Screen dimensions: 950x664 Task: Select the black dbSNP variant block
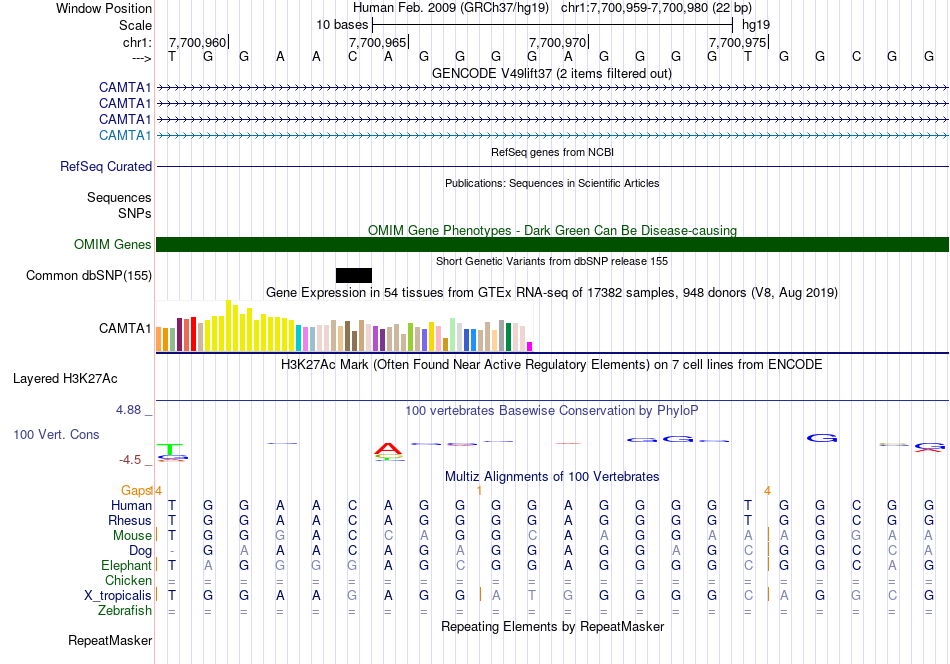coord(354,276)
